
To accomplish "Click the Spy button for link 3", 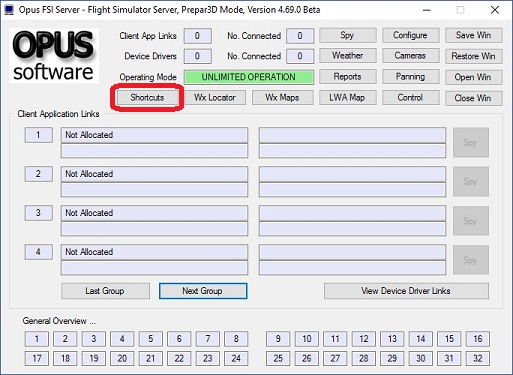I will pyautogui.click(x=471, y=221).
